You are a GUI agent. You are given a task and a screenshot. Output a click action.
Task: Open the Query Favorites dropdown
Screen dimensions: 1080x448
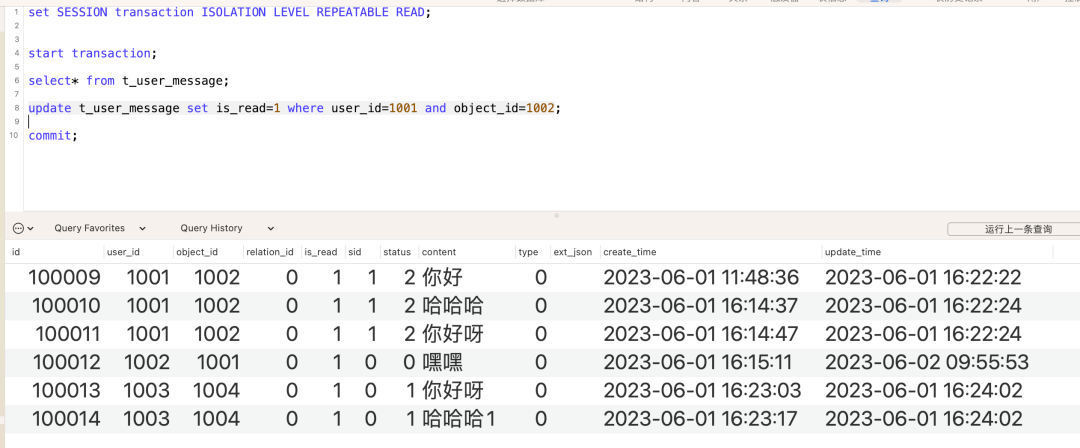pyautogui.click(x=100, y=228)
